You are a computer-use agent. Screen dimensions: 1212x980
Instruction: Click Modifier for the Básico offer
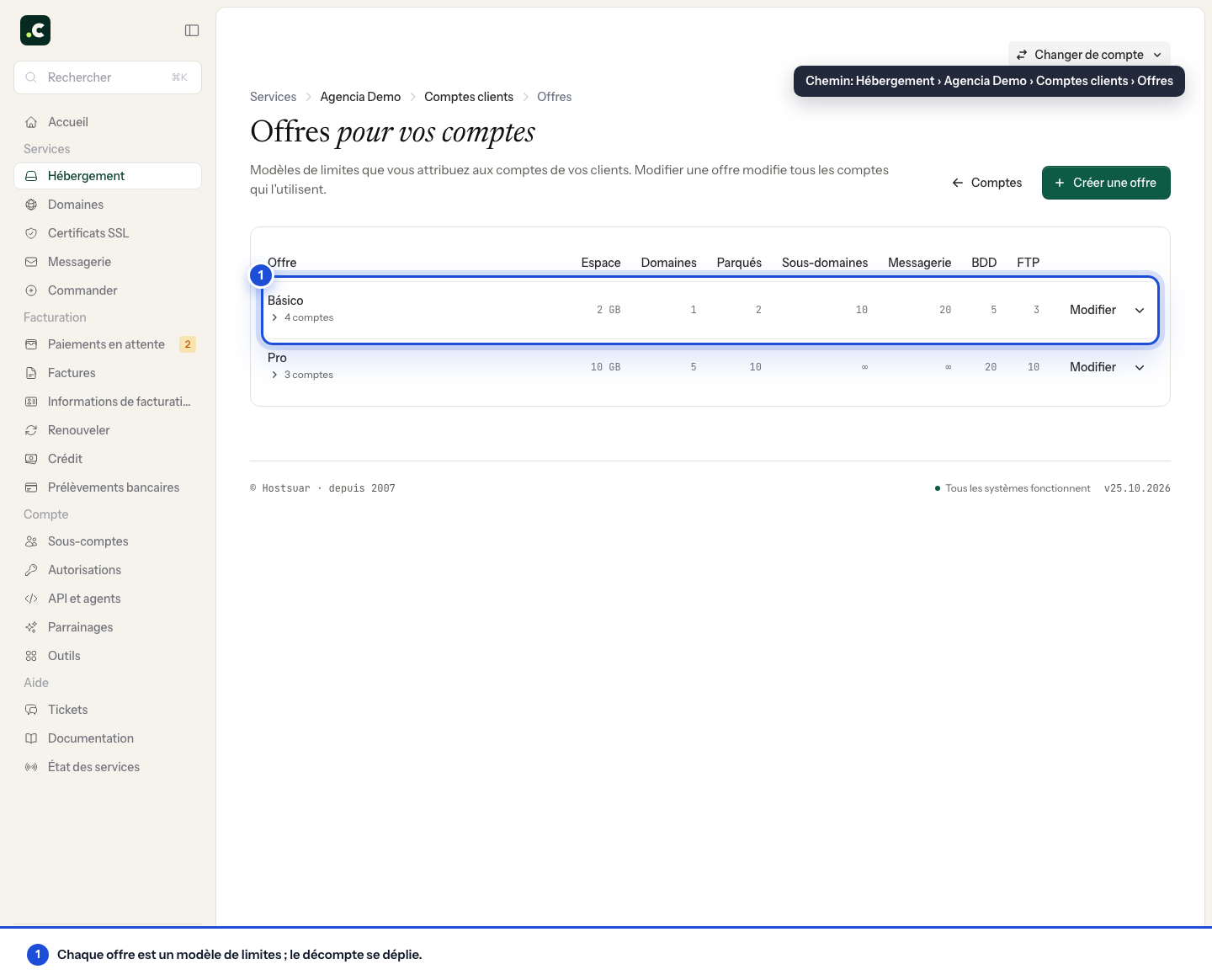coord(1092,310)
